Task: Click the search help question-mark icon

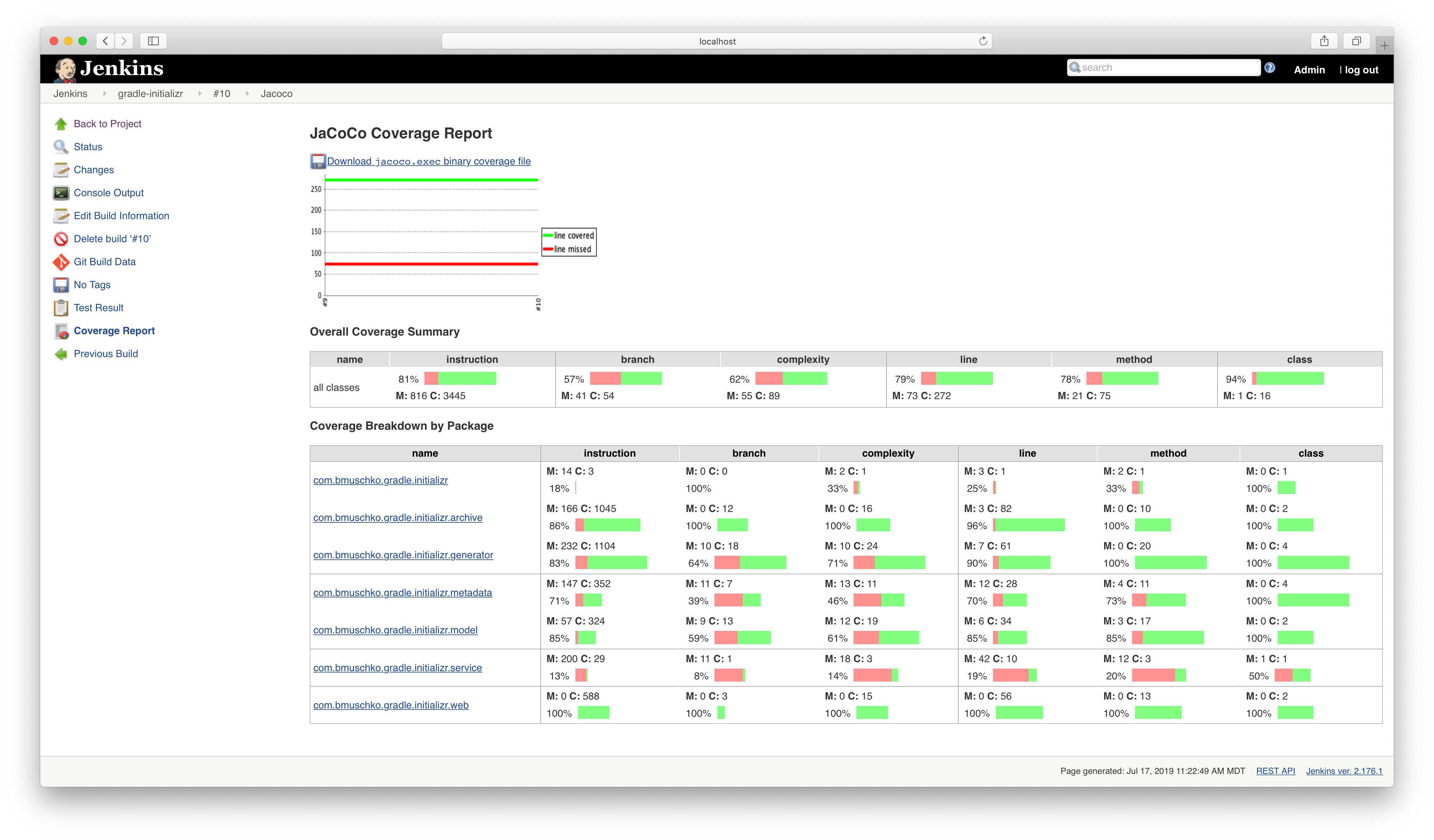Action: tap(1269, 68)
